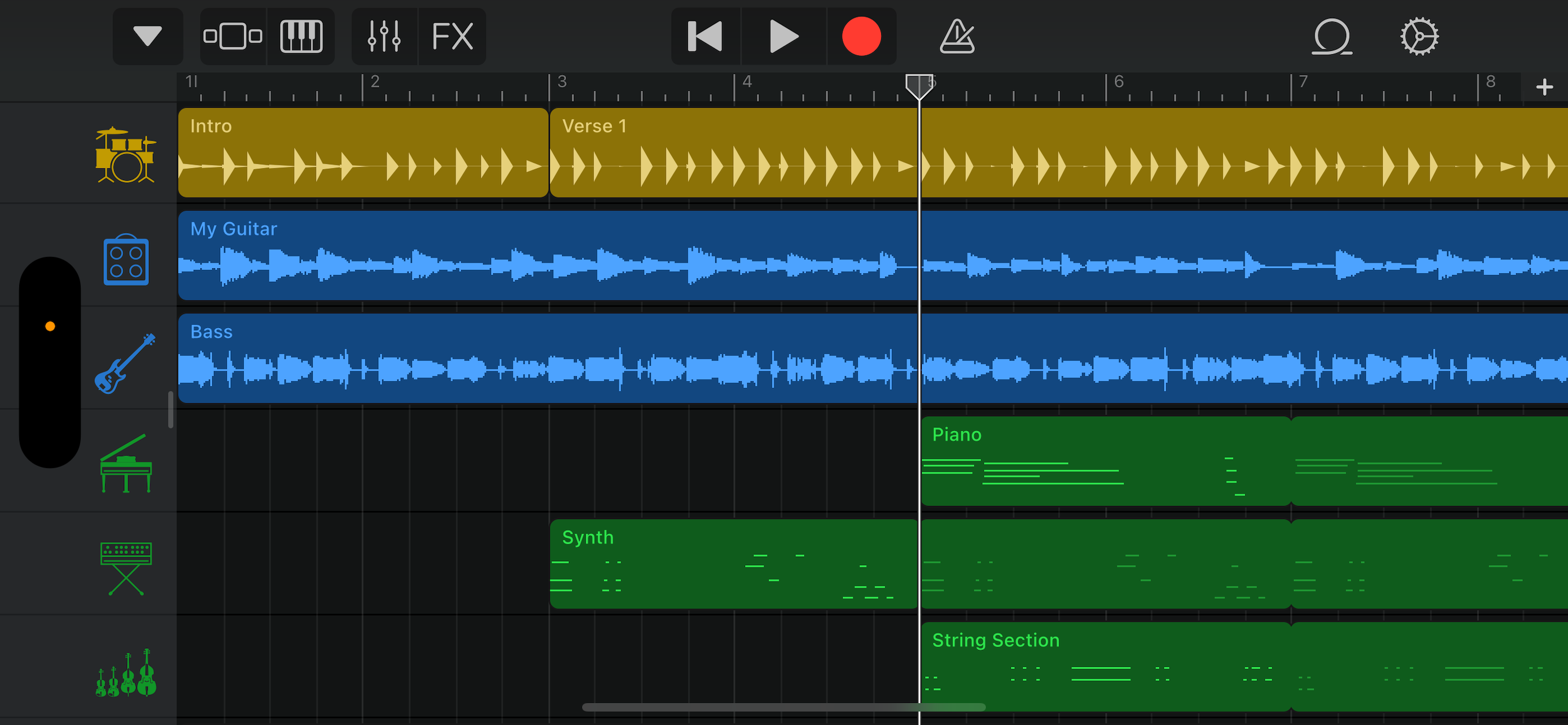Start recording with the red button
Image resolution: width=1568 pixels, height=725 pixels.
[861, 36]
